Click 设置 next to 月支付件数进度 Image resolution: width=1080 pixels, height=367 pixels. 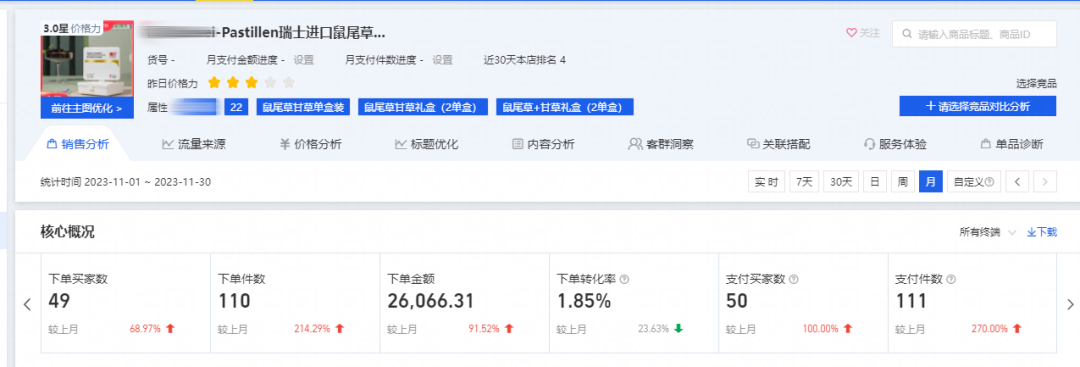click(442, 60)
